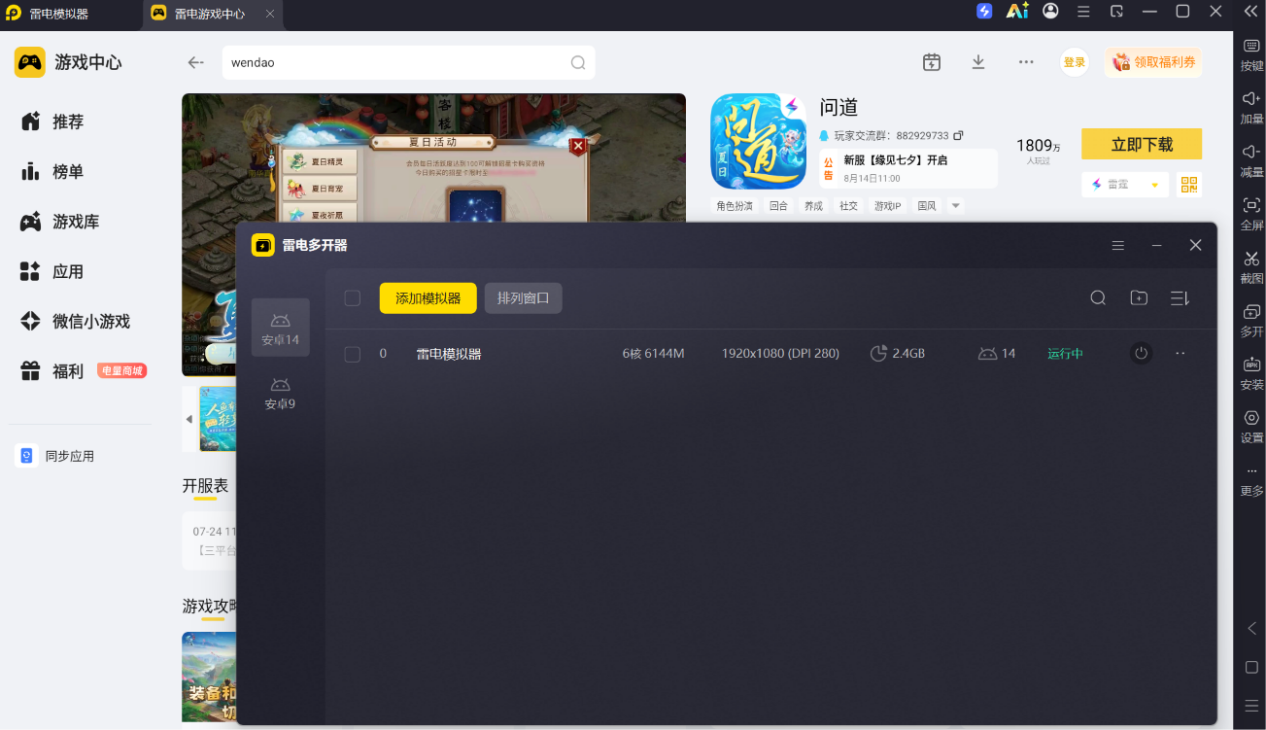The image size is (1266, 730).
Task: Collapse the right toolbar with the double chevron
Action: click(1251, 12)
